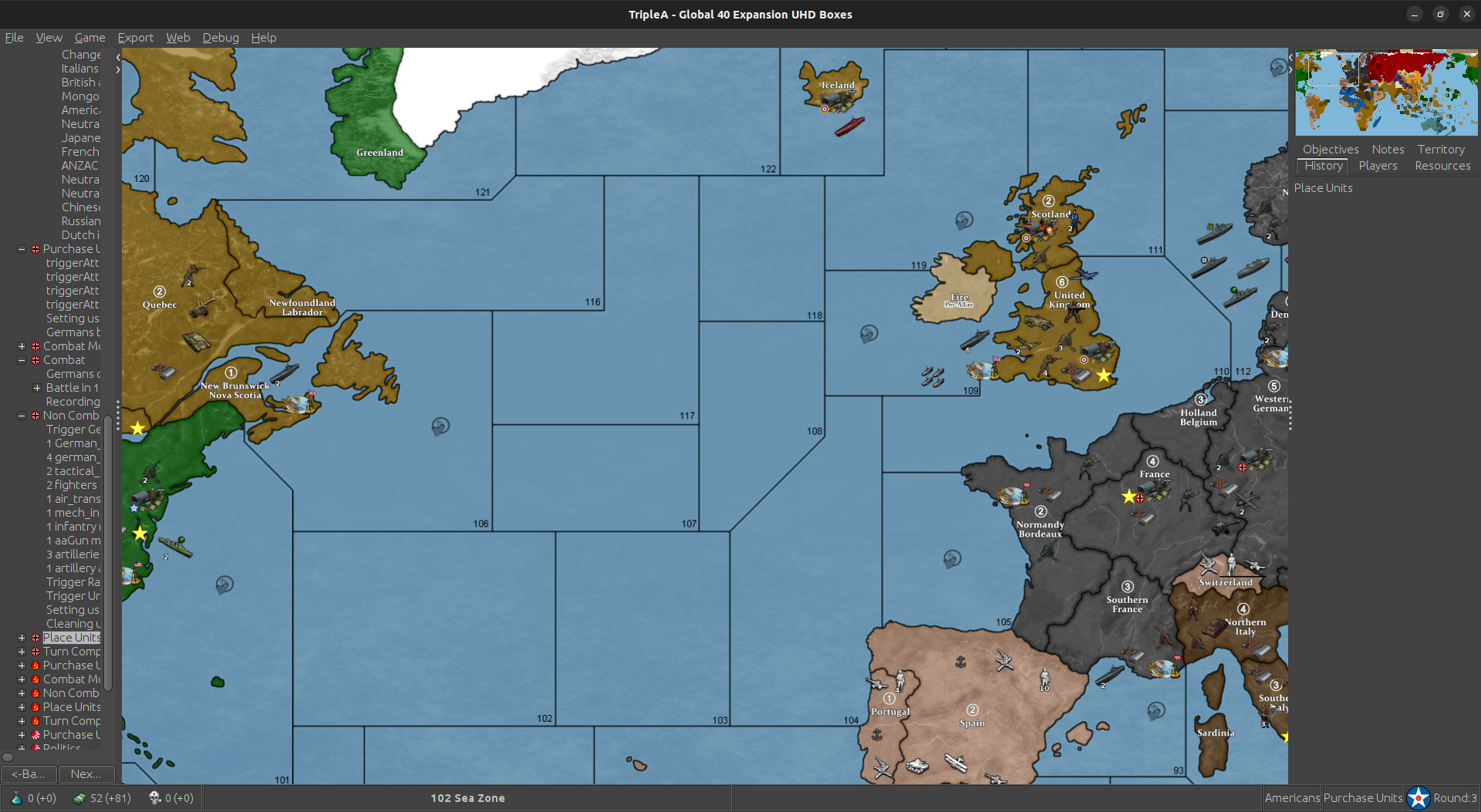Click the gold capital star in France
Viewport: 1481px width, 812px height.
coord(1129,496)
